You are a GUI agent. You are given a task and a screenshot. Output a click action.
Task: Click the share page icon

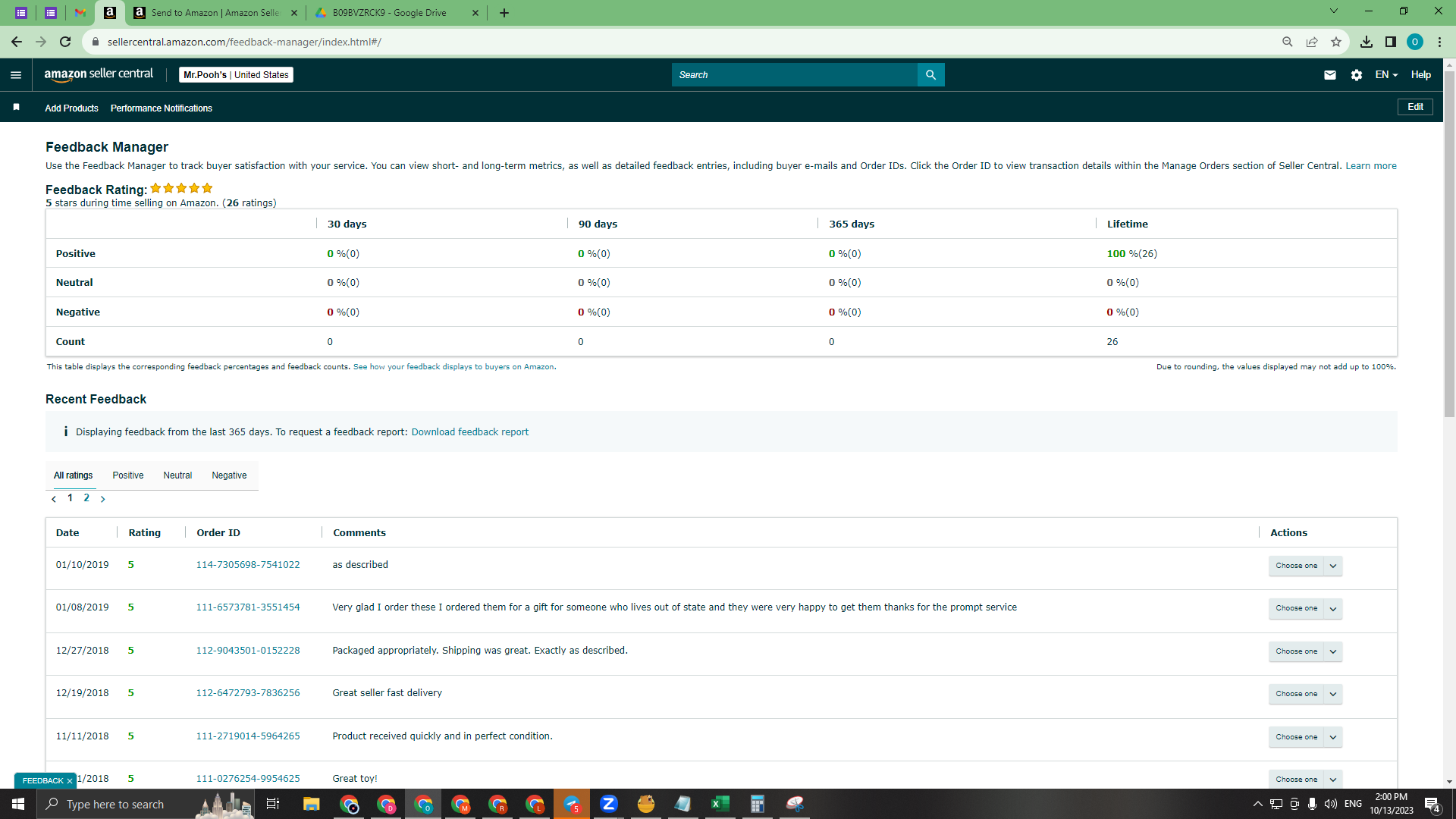[x=1312, y=42]
